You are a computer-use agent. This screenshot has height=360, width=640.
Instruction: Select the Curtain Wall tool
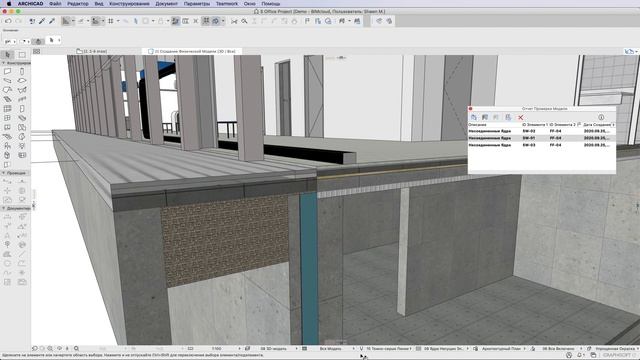click(x=7, y=109)
